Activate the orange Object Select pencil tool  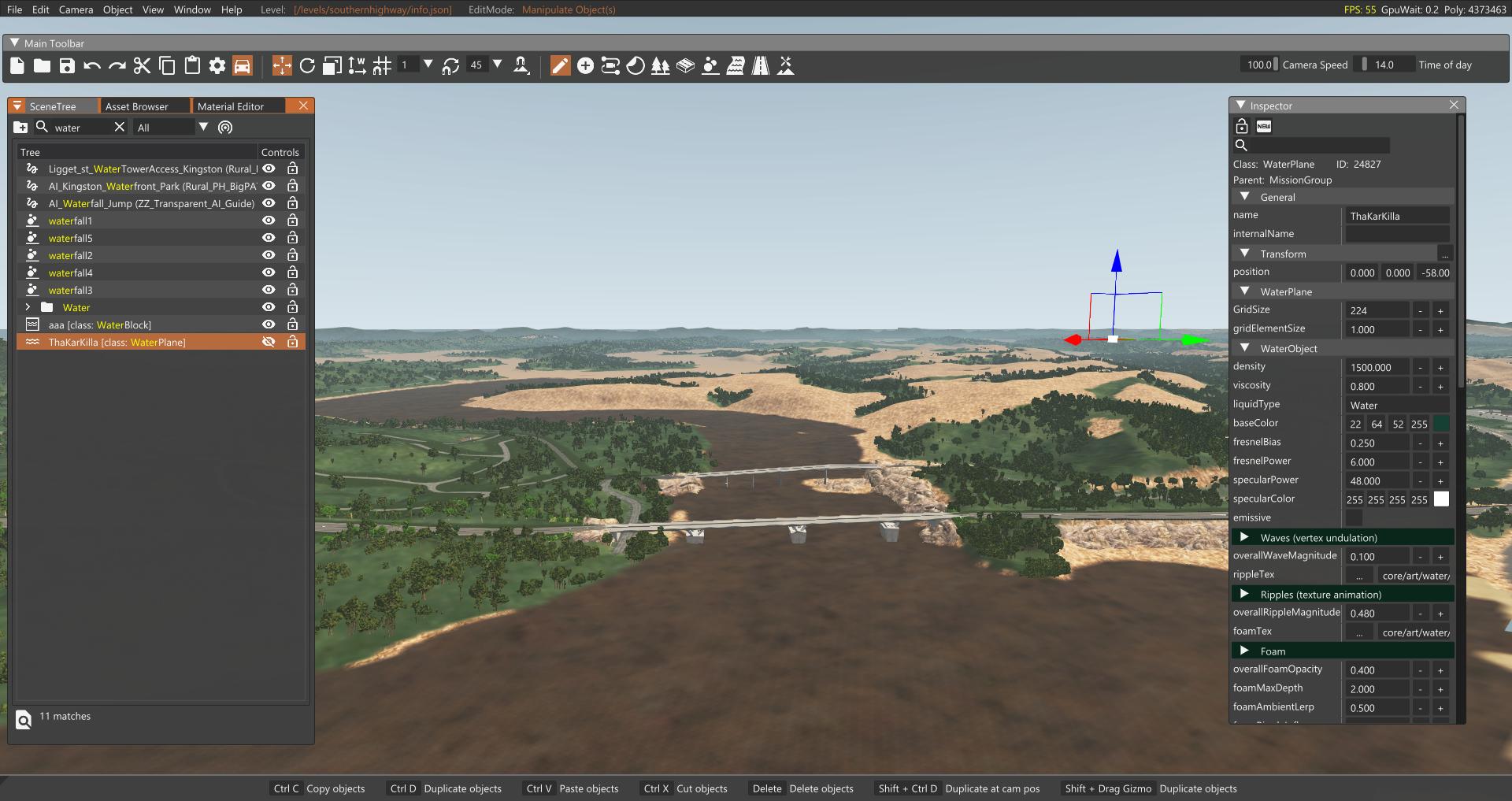click(x=560, y=66)
